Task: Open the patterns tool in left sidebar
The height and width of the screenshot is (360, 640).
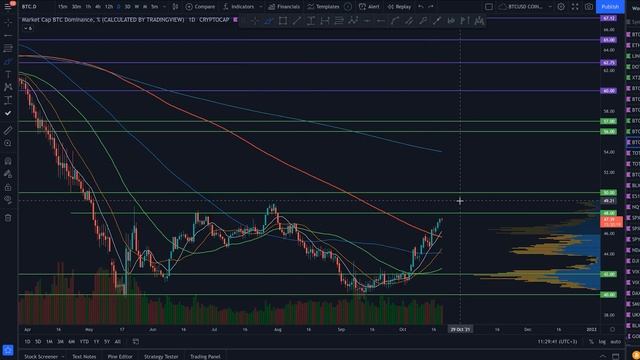Action: pyautogui.click(x=8, y=87)
